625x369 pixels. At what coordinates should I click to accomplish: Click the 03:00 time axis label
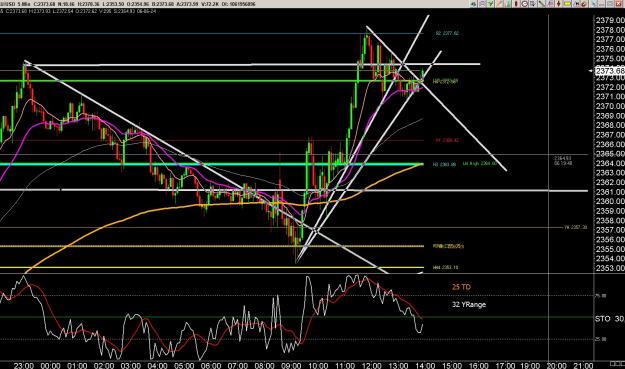pyautogui.click(x=130, y=365)
